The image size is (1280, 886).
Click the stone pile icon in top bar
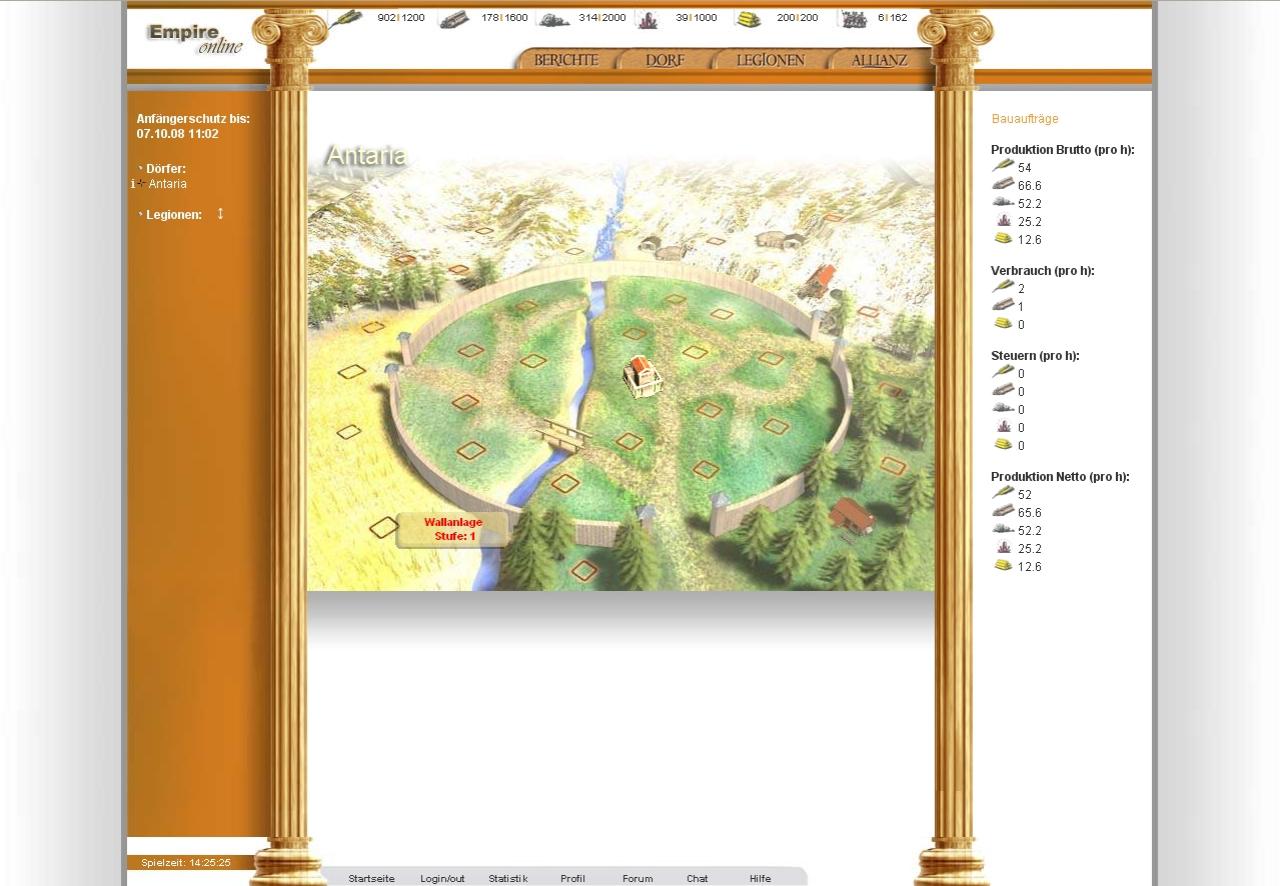553,18
